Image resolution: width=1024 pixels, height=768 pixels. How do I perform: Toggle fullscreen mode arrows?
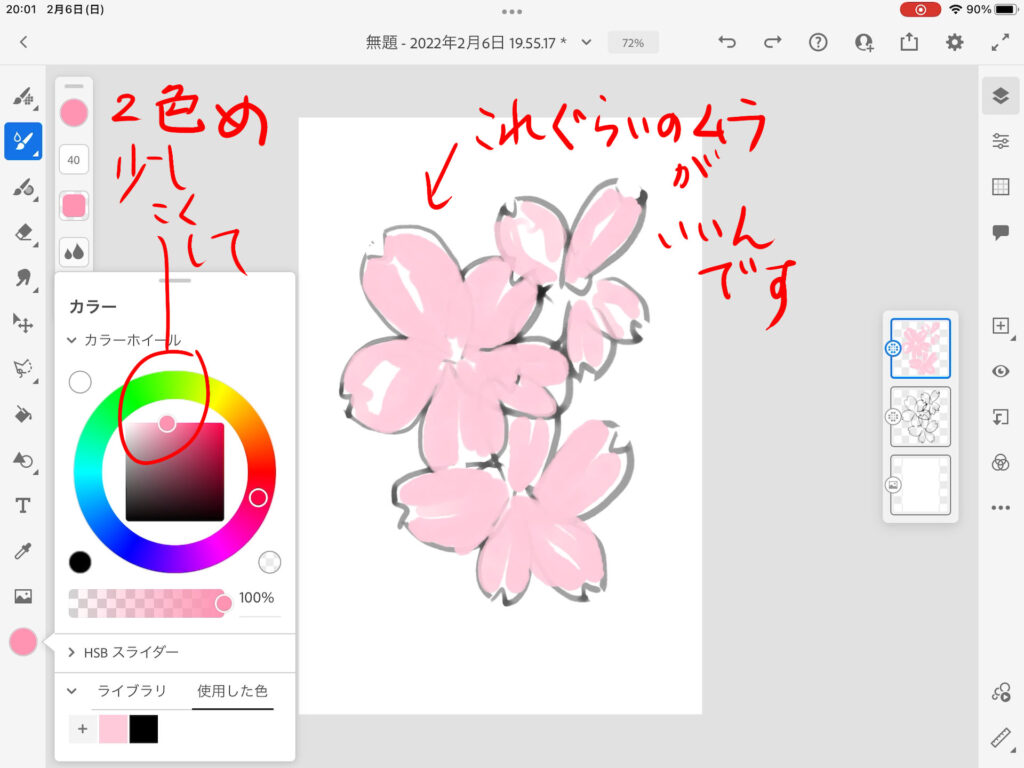(1000, 42)
